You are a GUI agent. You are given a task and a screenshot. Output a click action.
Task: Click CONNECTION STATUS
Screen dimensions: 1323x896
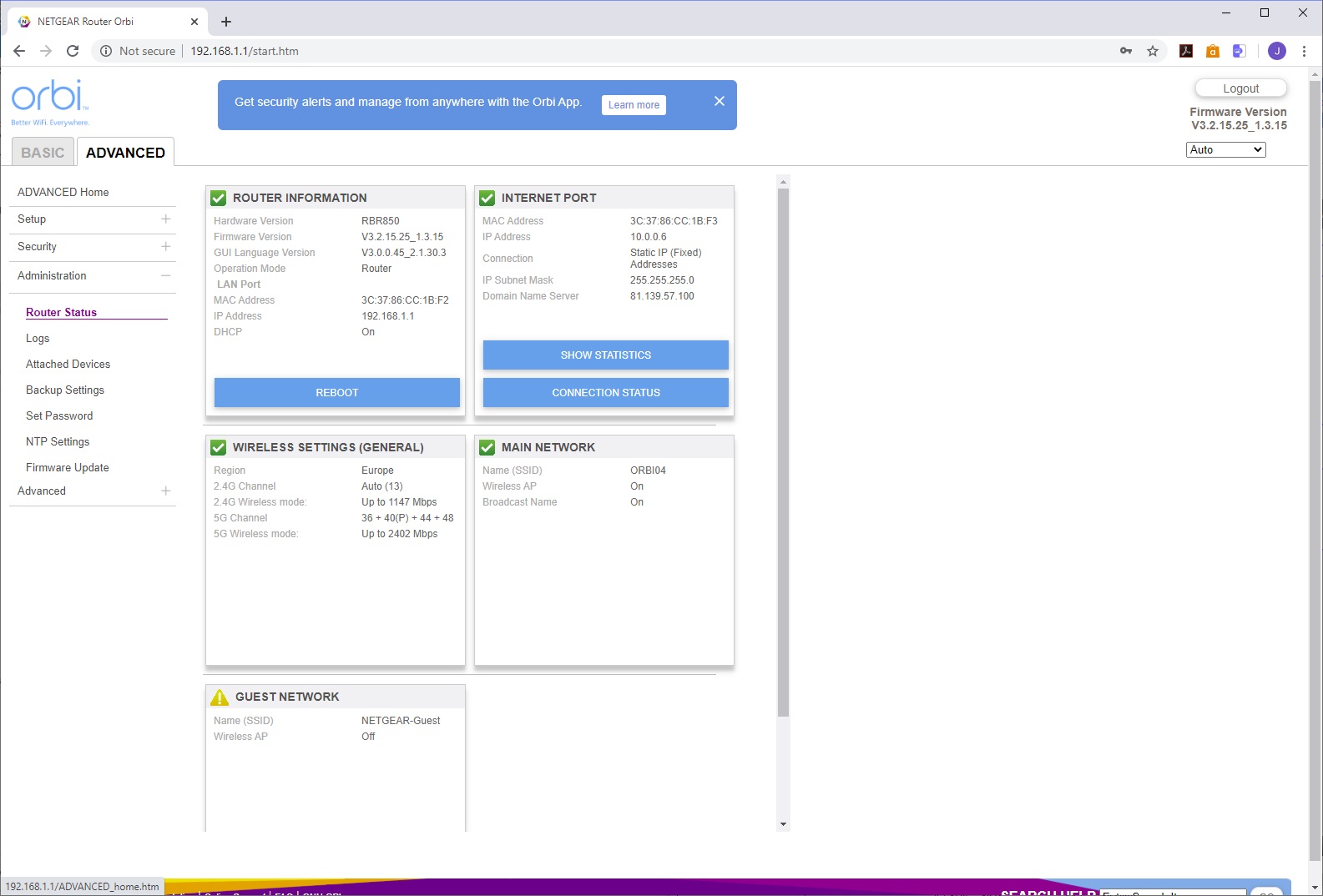[x=606, y=392]
